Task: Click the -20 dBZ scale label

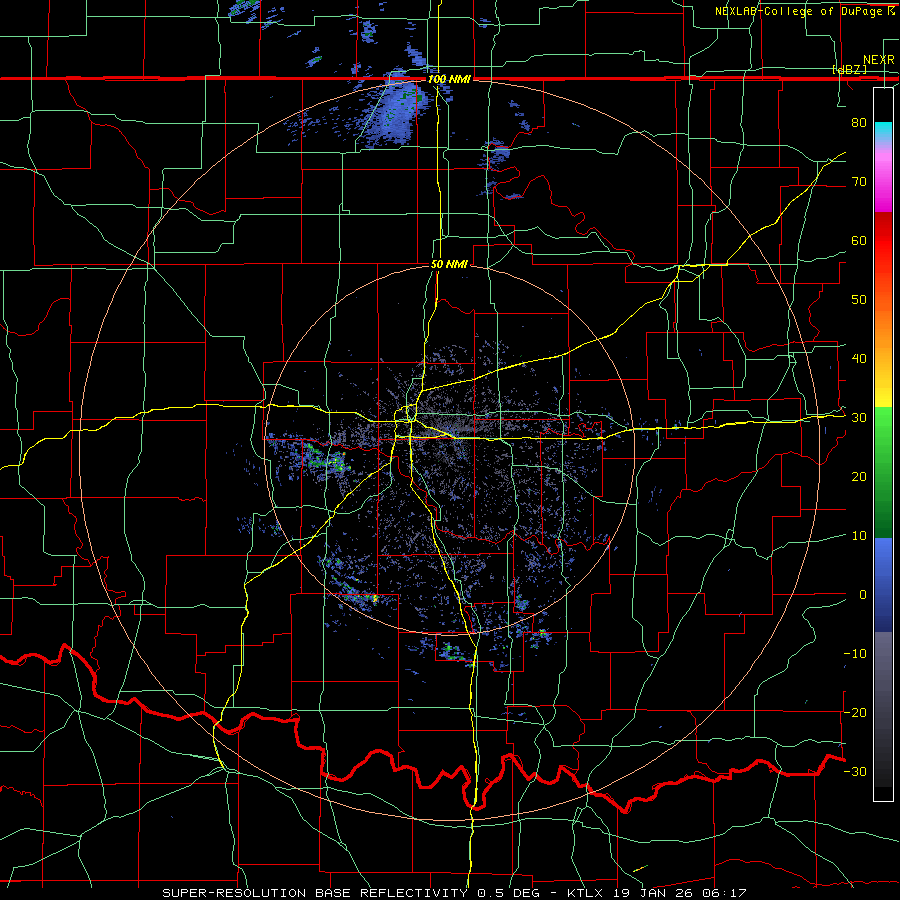Action: 855,713
